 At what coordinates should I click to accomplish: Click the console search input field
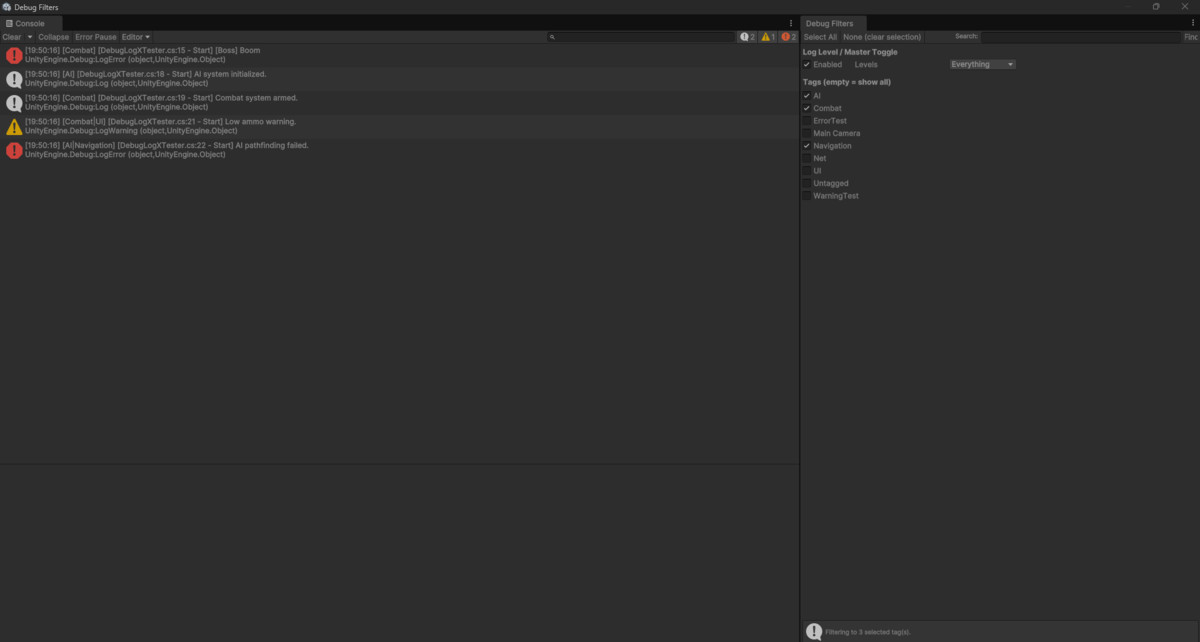640,36
